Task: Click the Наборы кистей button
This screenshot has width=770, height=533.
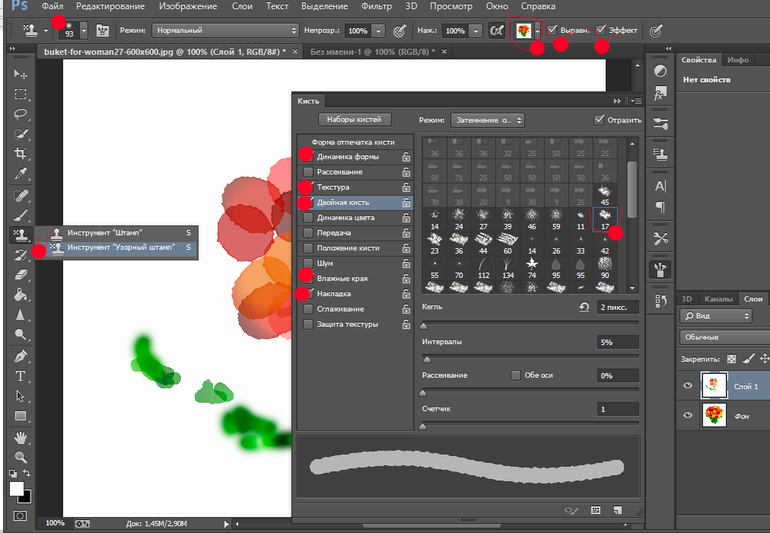Action: click(356, 119)
